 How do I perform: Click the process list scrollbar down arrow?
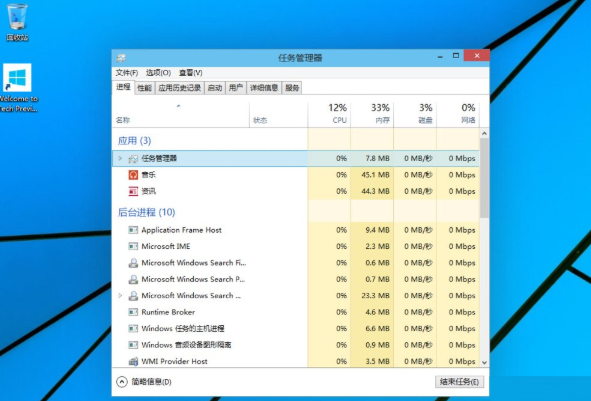[x=484, y=363]
